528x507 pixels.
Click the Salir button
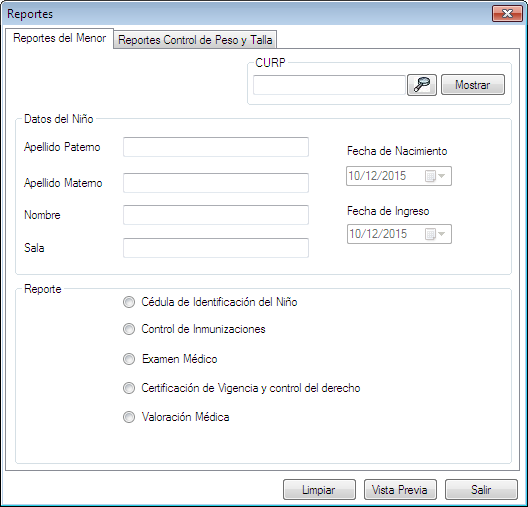481,489
